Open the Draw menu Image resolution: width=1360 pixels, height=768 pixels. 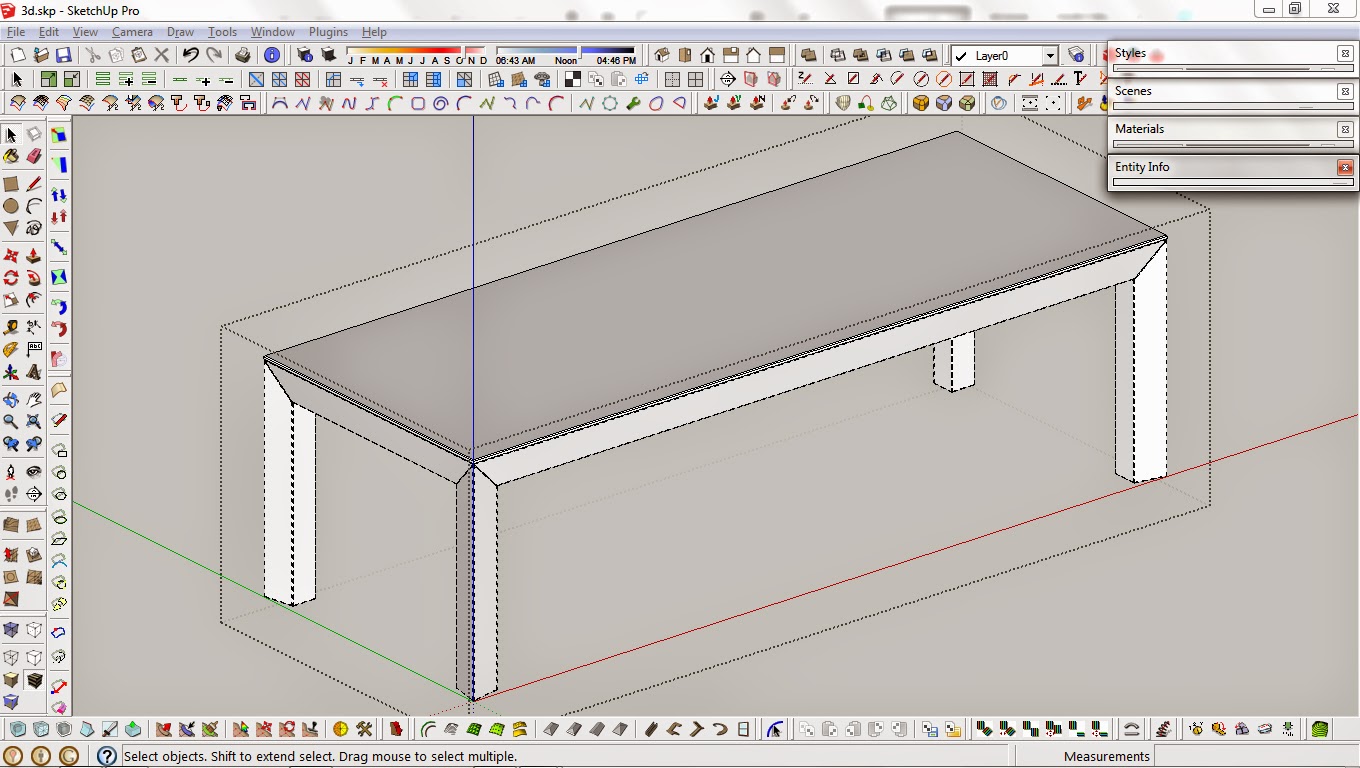point(180,32)
